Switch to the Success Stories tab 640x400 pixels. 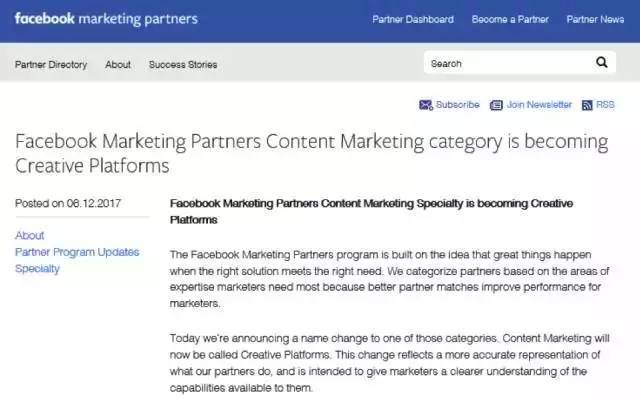(x=183, y=65)
